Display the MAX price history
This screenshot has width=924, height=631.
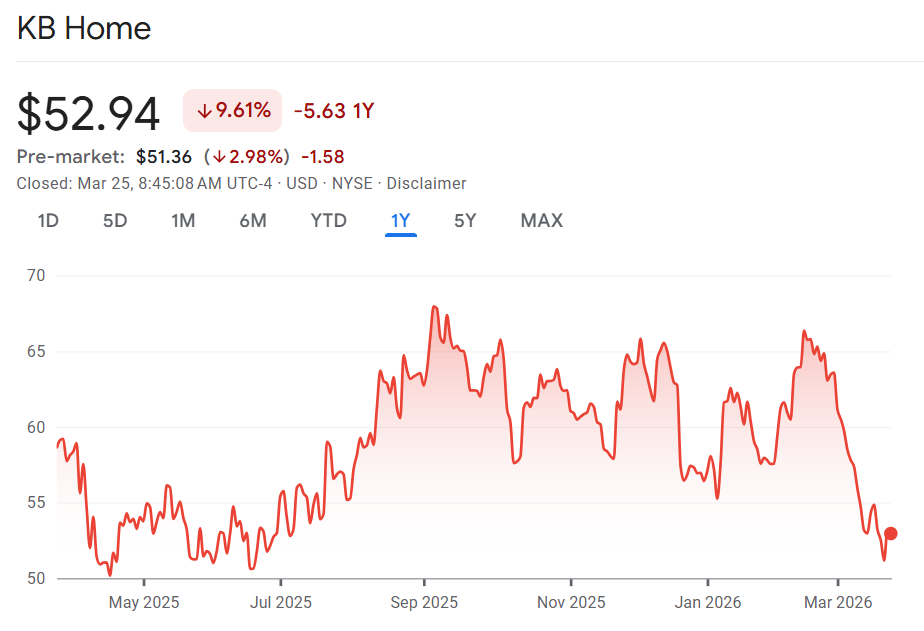click(x=541, y=220)
